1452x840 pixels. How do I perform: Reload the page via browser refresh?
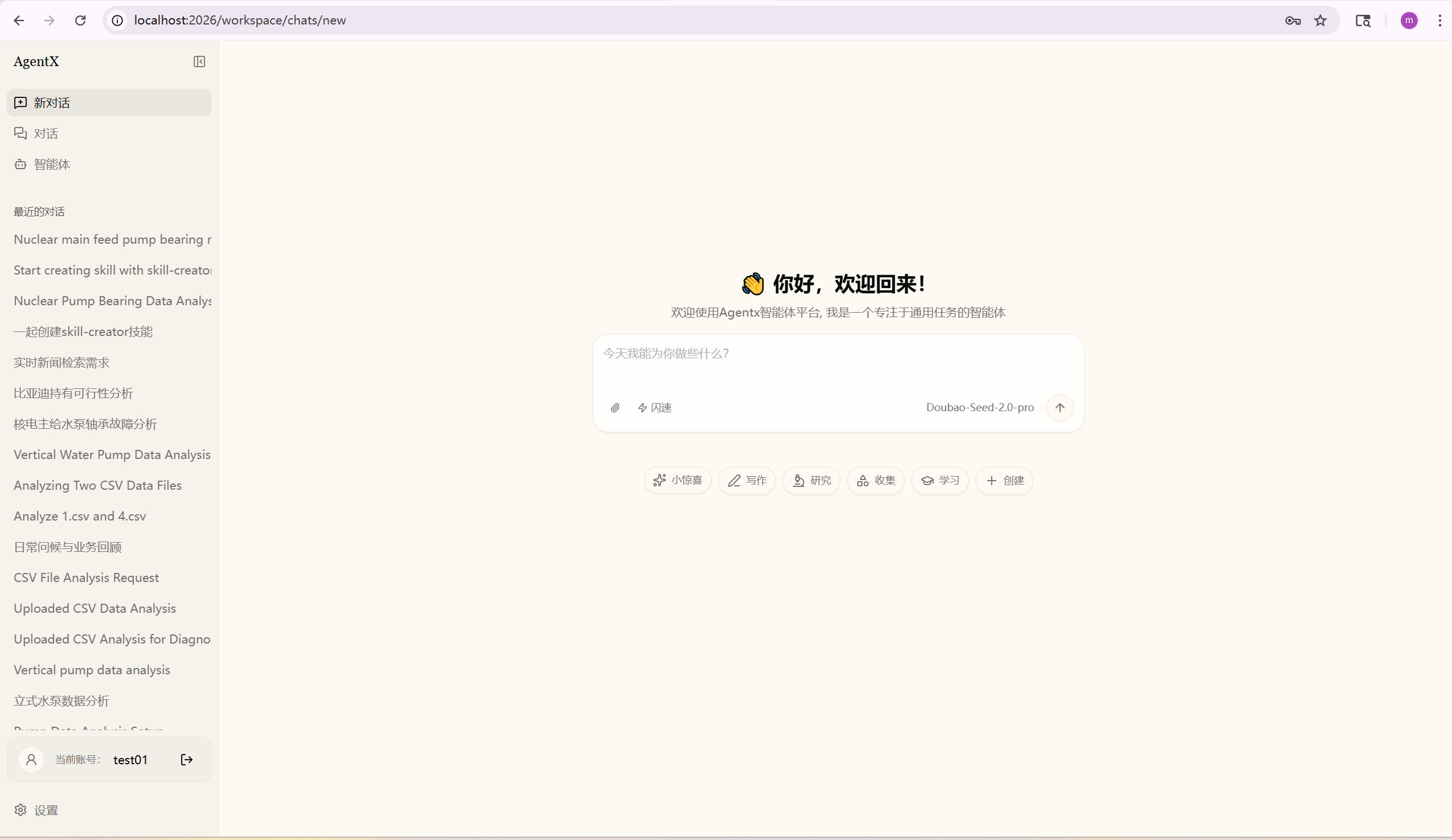80,21
